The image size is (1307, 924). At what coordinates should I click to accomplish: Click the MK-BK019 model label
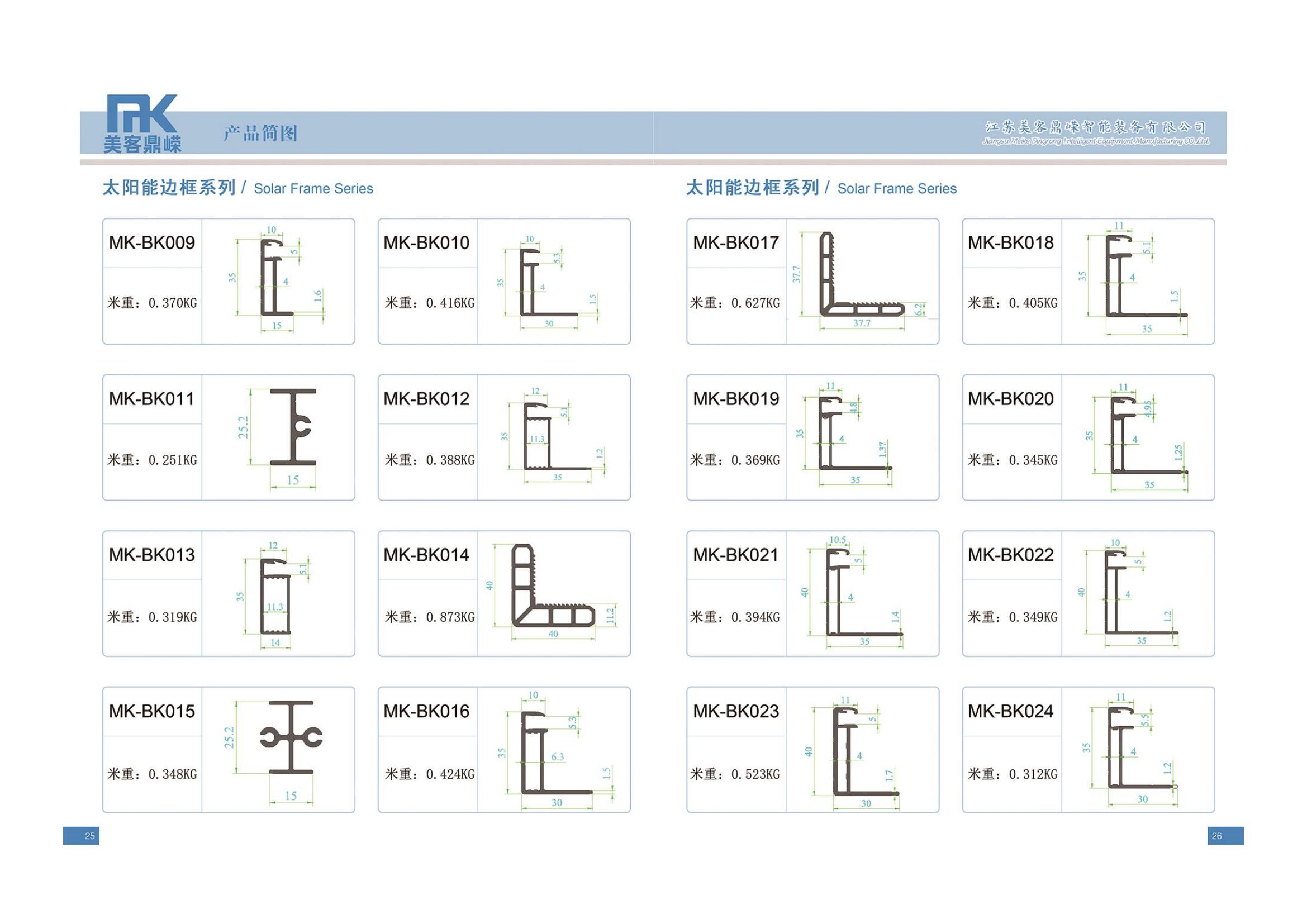tap(736, 399)
